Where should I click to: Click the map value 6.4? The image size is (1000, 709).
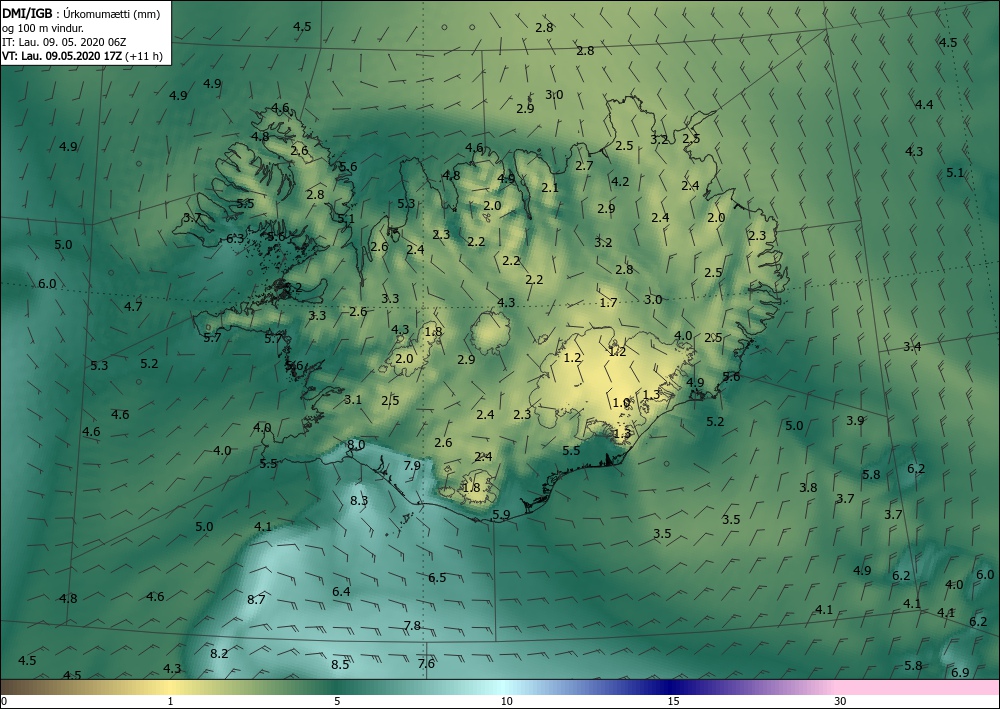tap(341, 592)
